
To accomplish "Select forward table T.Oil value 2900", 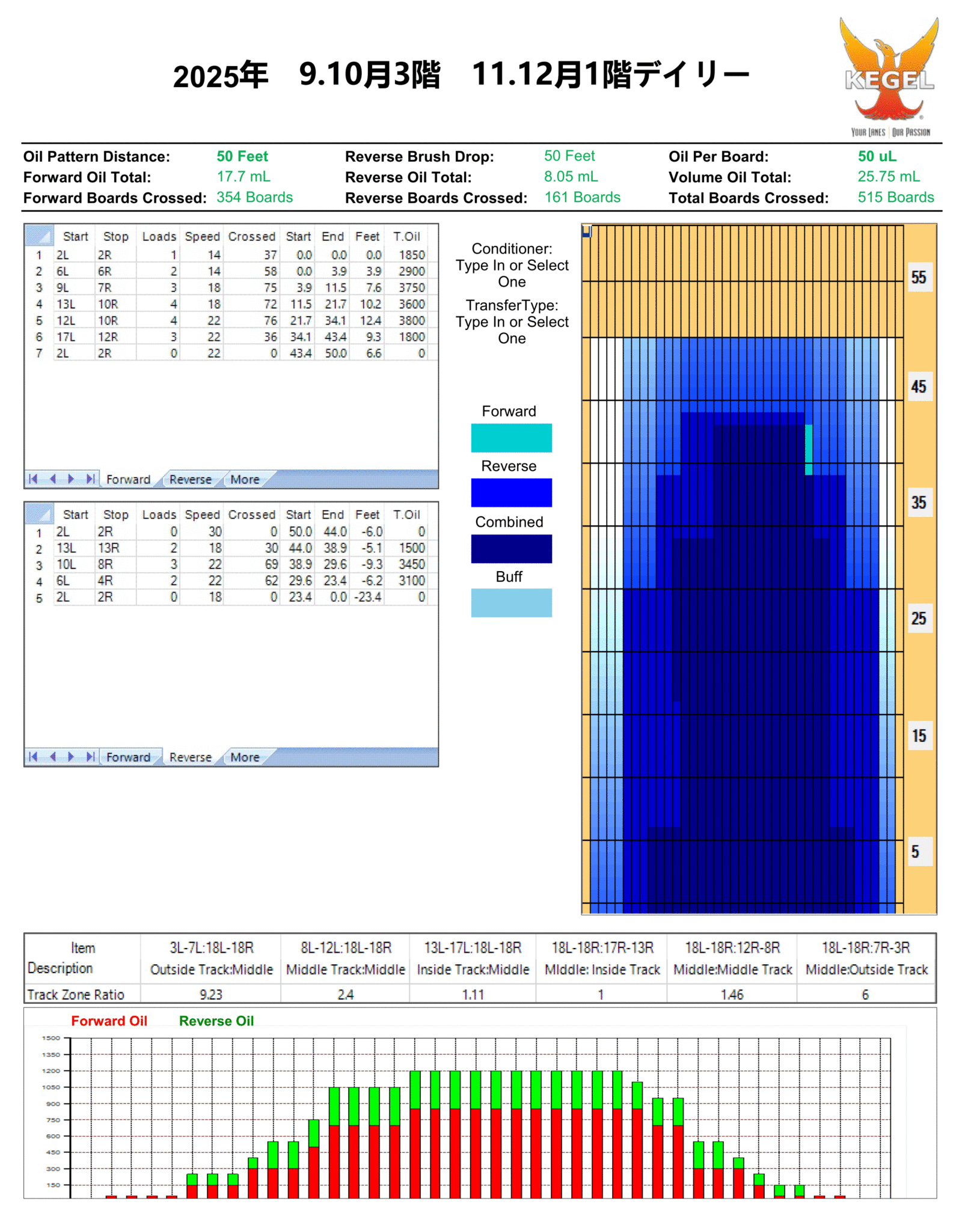I will click(406, 271).
